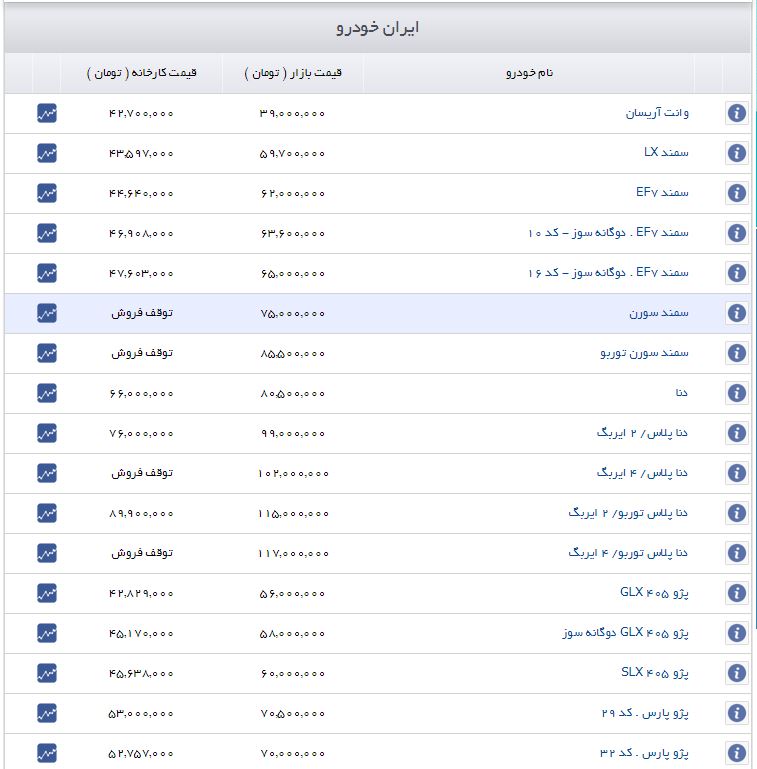View price chart for پژو 405 GLX
The height and width of the screenshot is (769, 757).
click(47, 593)
